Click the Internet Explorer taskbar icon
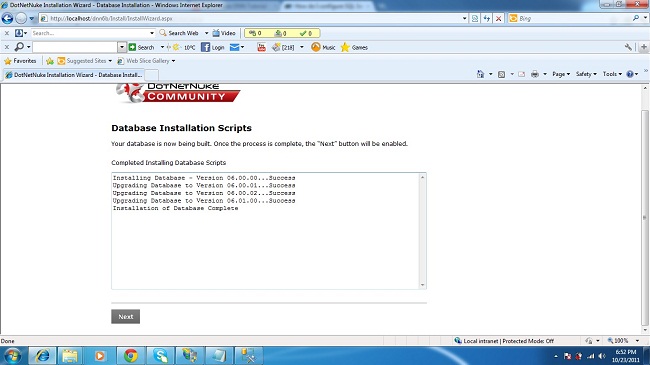Viewport: 650px width, 365px height. click(42, 356)
